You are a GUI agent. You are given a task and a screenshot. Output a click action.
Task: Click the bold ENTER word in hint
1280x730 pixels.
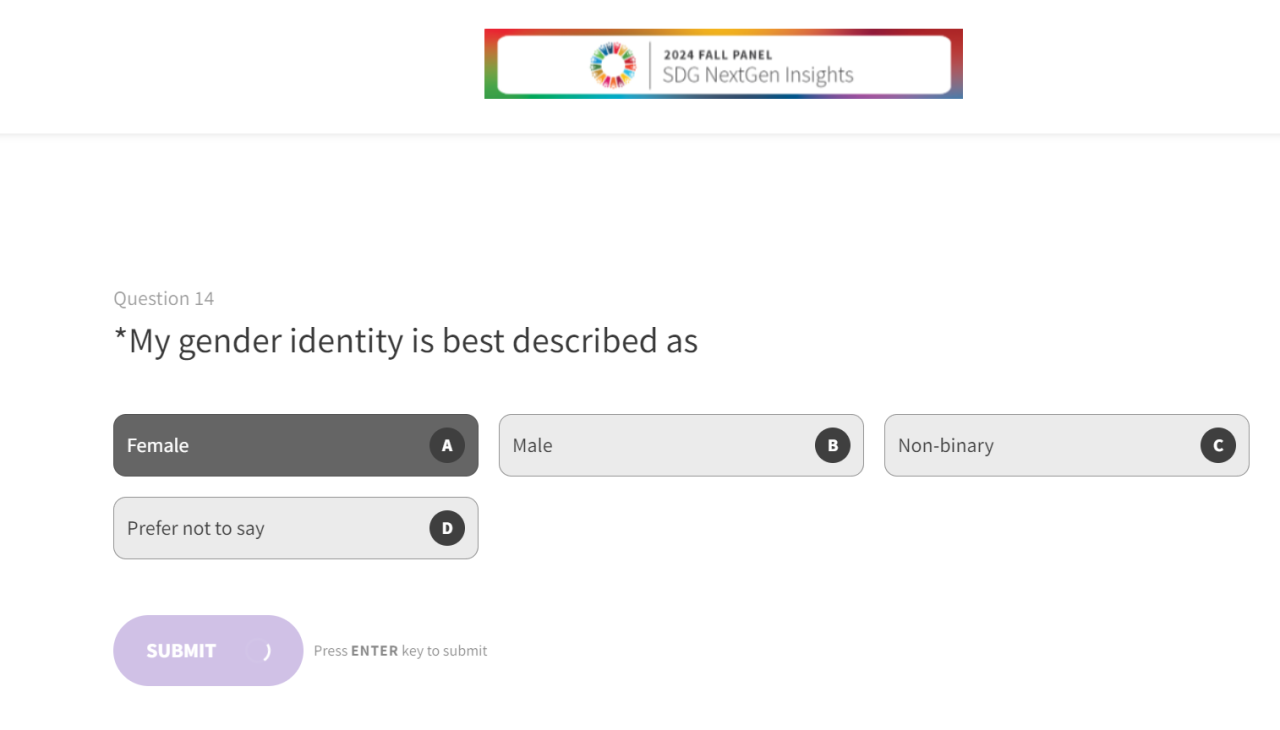[x=374, y=651]
